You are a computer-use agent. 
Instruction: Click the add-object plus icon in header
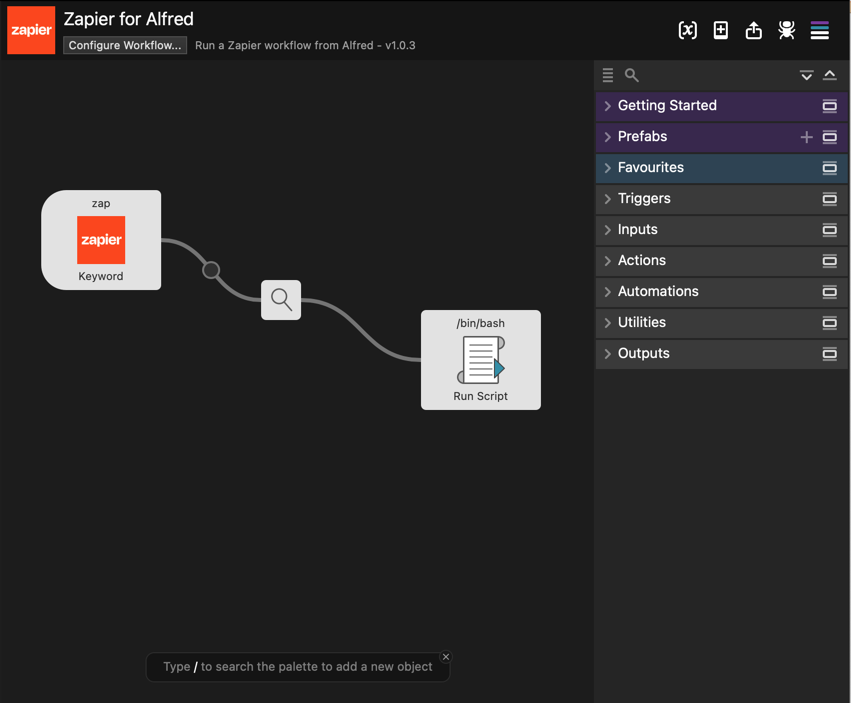pos(721,30)
